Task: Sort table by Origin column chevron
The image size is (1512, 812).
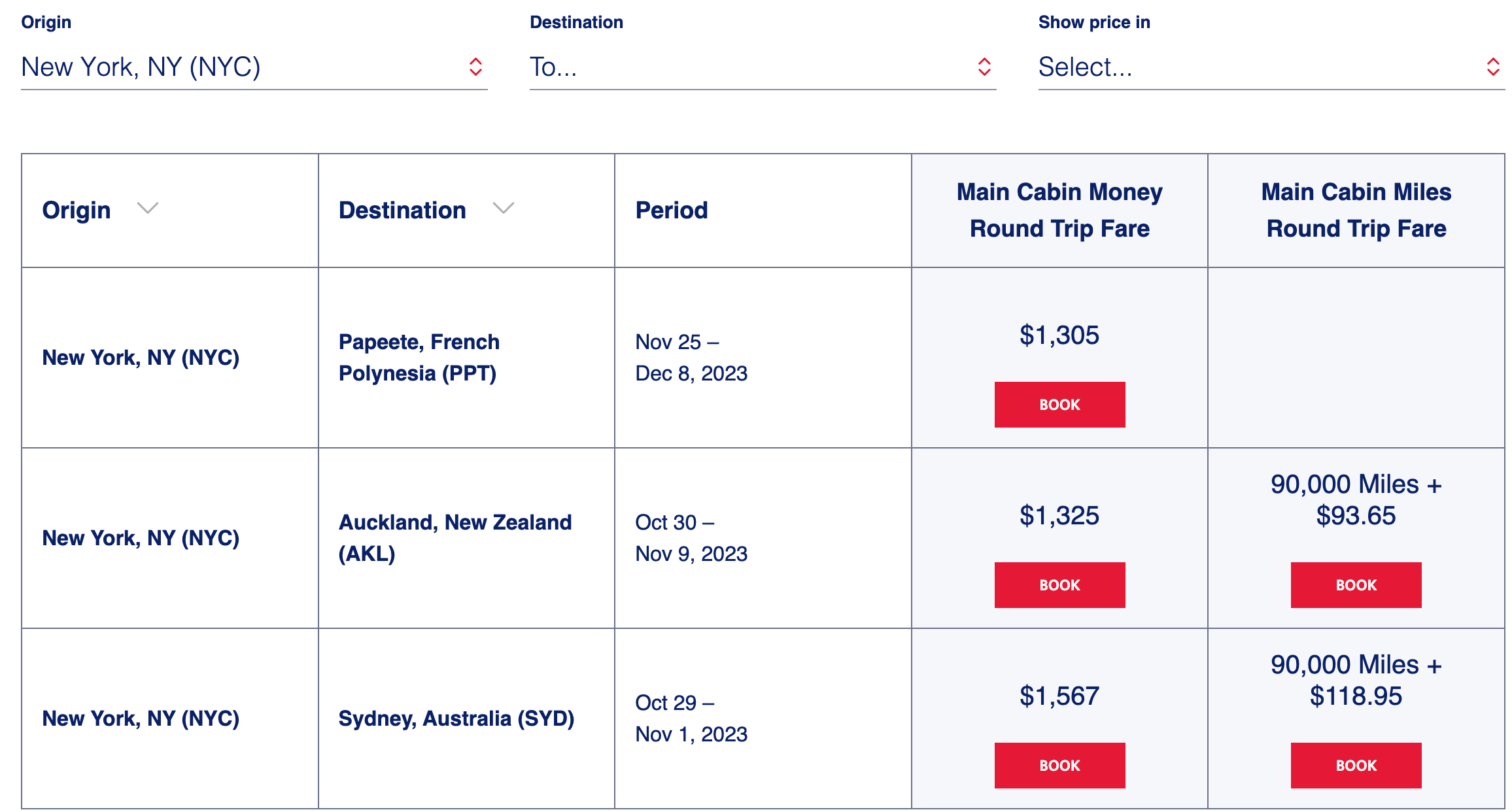Action: coord(148,209)
